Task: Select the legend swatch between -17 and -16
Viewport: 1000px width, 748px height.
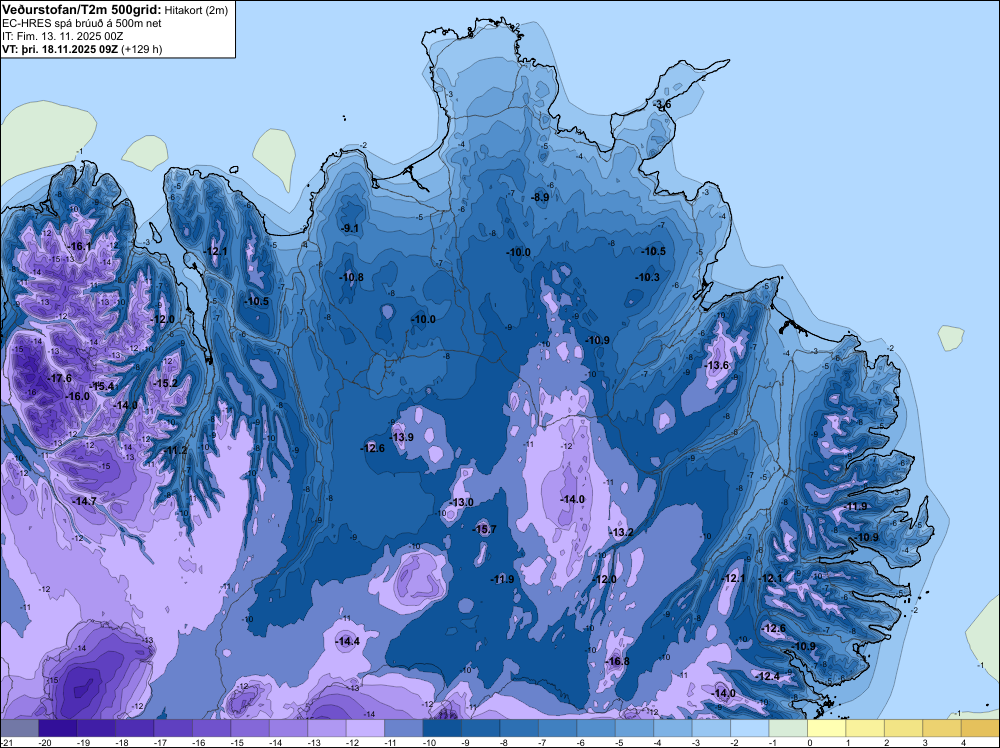Action: (x=173, y=728)
